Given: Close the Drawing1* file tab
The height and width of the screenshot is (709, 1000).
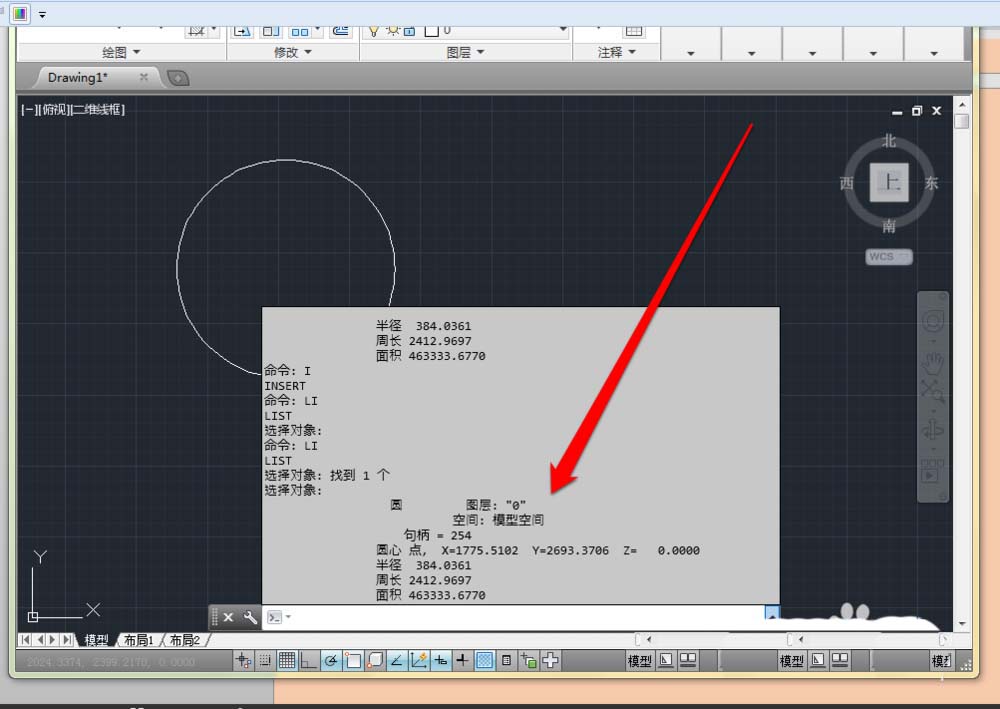Looking at the screenshot, I should [143, 77].
